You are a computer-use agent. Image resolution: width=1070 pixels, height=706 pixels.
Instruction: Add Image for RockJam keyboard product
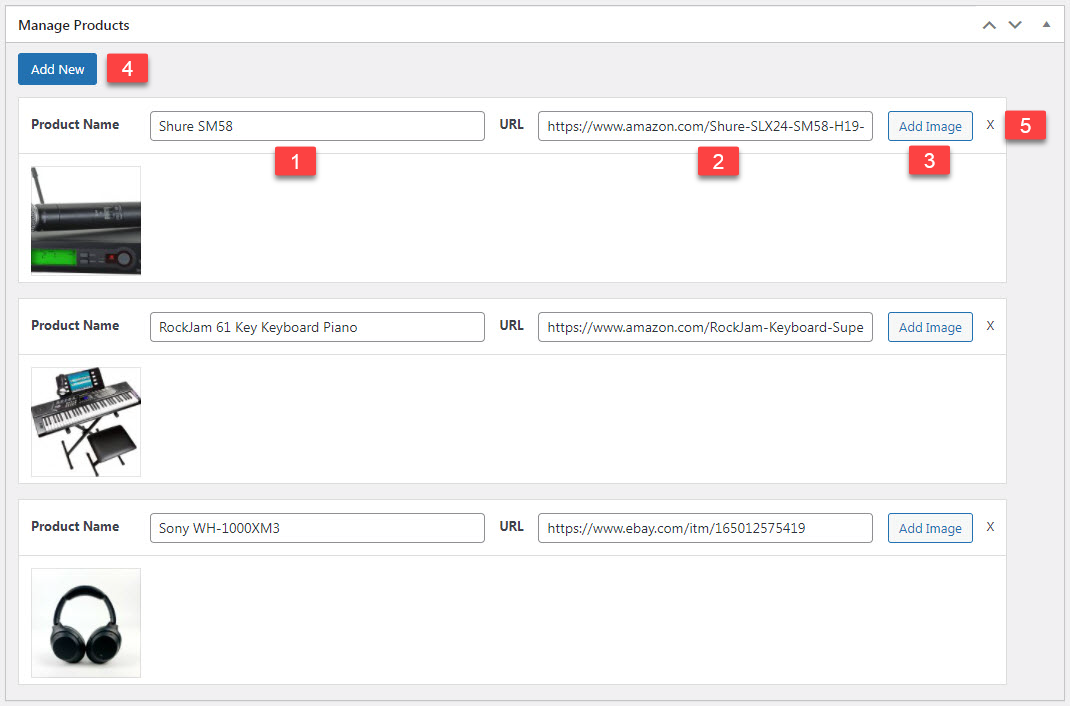coord(930,327)
